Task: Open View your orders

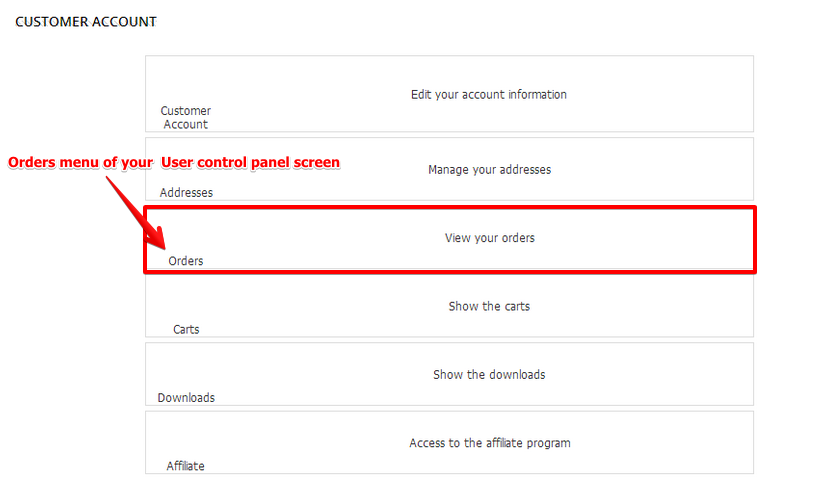Action: (489, 238)
